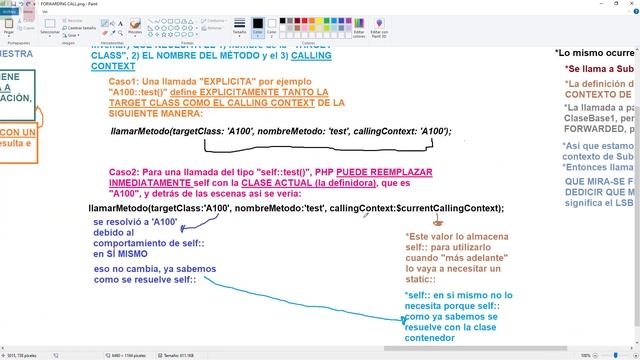
Task: Select the Magnifier zoom tool
Action: point(120,32)
